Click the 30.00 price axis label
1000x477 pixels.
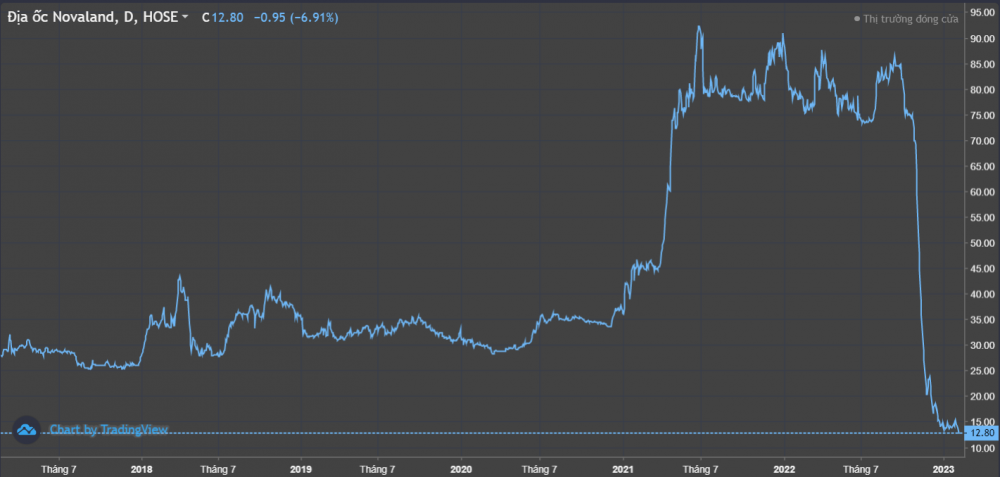pos(982,345)
